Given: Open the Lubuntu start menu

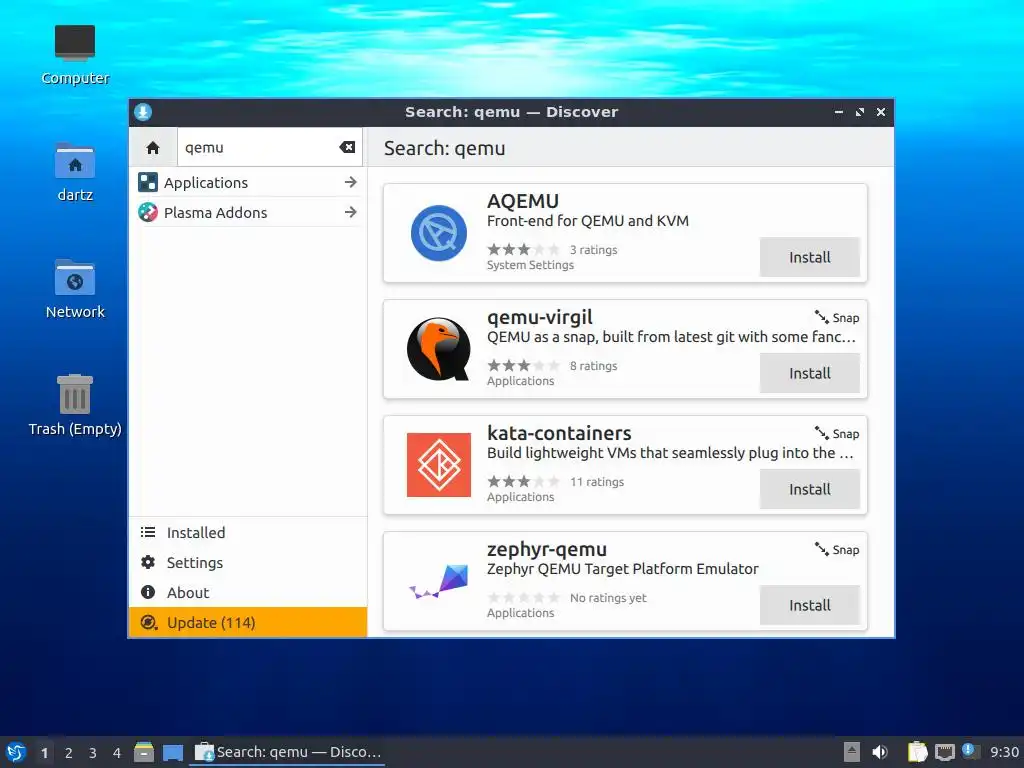Looking at the screenshot, I should point(16,752).
